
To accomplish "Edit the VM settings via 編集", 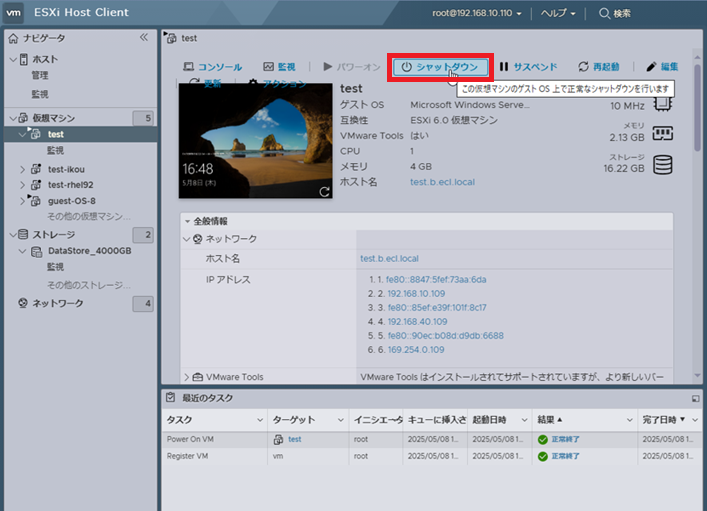I will pos(662,67).
